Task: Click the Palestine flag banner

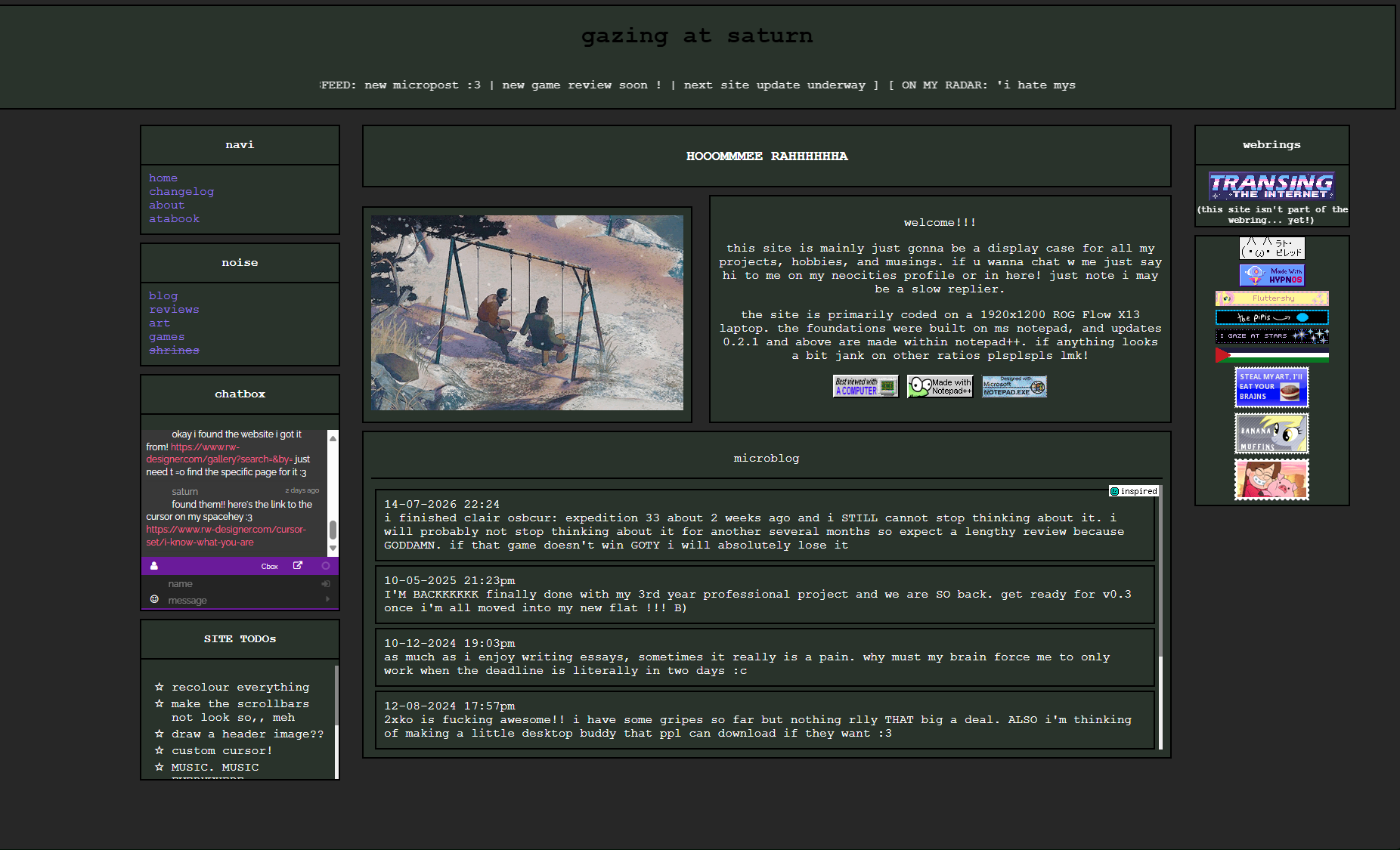Action: point(1272,355)
